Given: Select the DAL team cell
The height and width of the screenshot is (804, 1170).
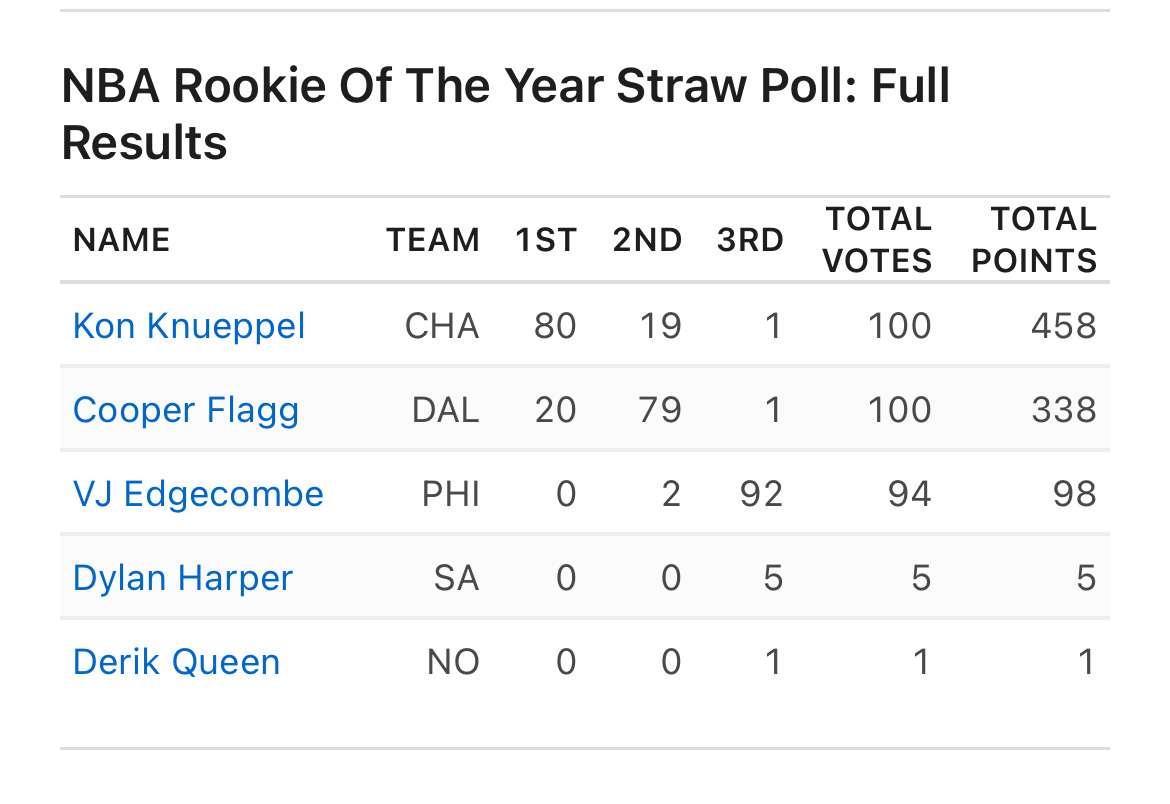Looking at the screenshot, I should pyautogui.click(x=445, y=410).
